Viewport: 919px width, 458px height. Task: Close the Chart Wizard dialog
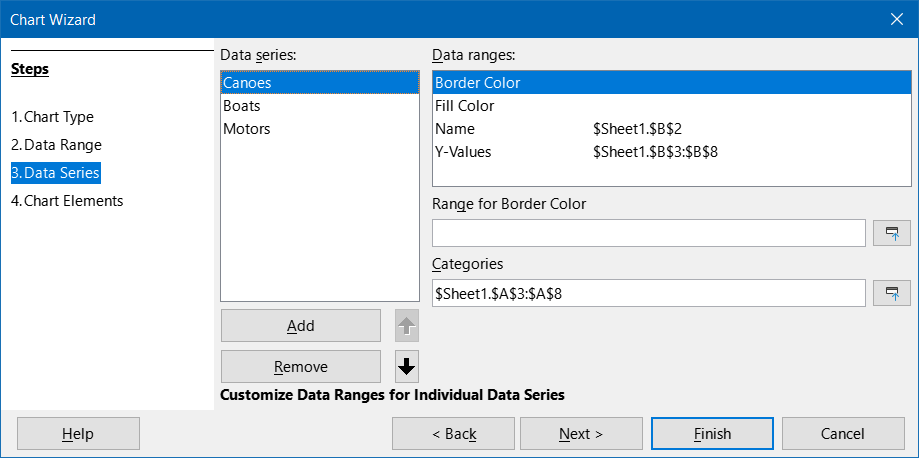(x=897, y=19)
